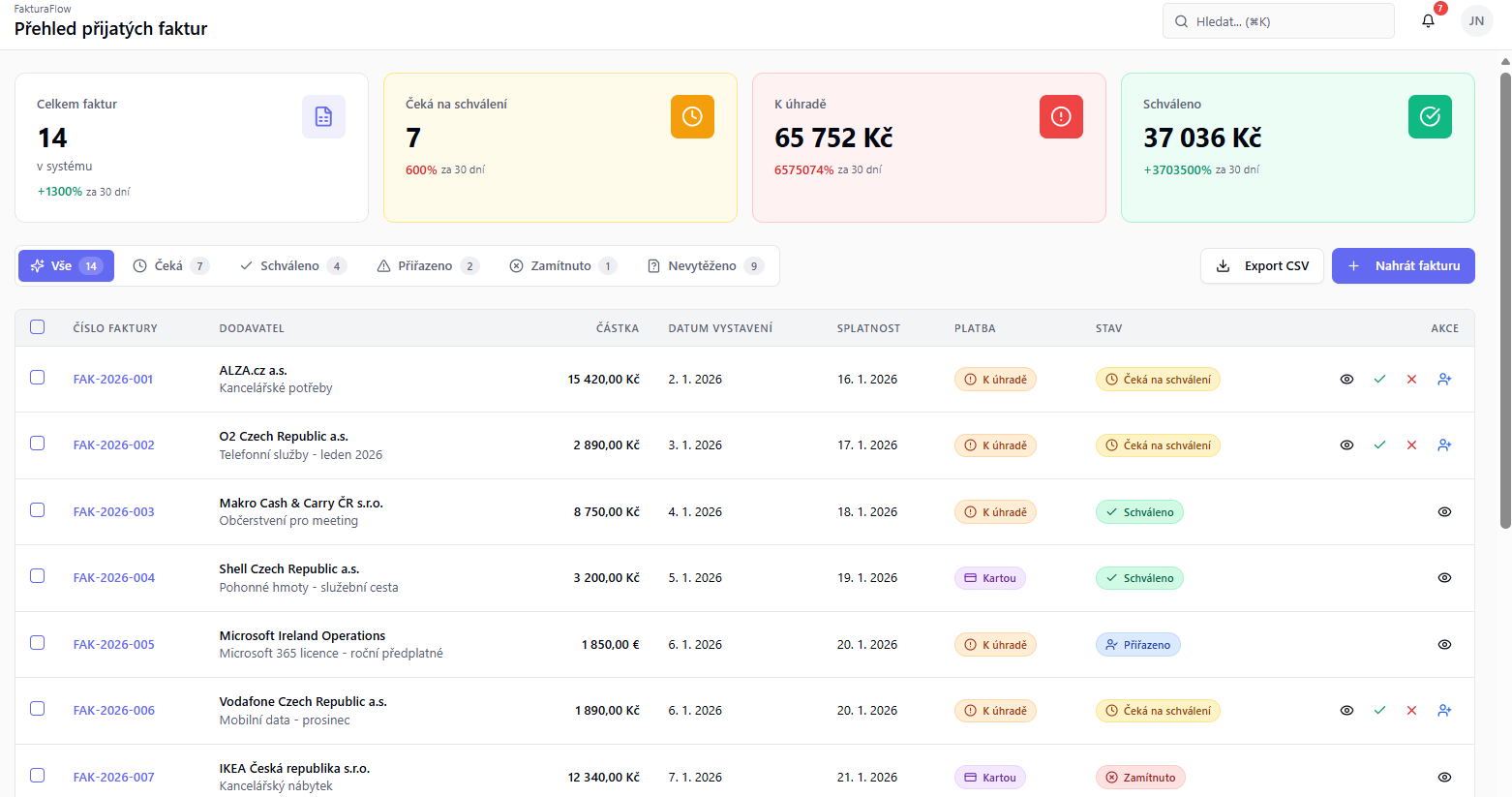View details of the Shell Czech Republic invoice
Screen dimensions: 1512x797
pos(1444,578)
